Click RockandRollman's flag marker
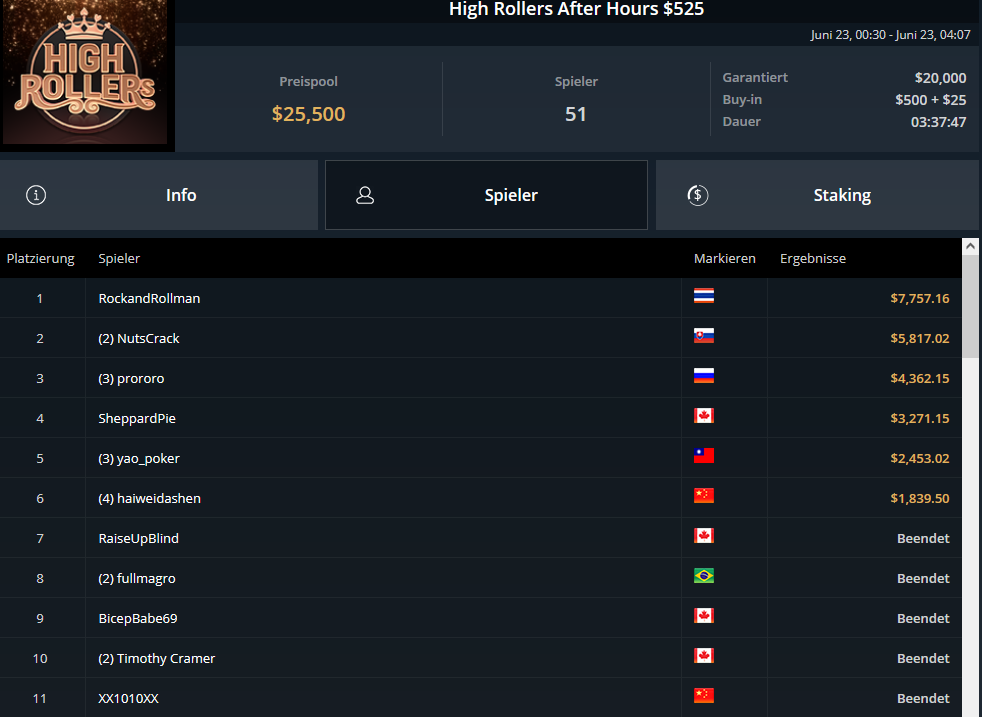This screenshot has height=717, width=982. pyautogui.click(x=704, y=296)
